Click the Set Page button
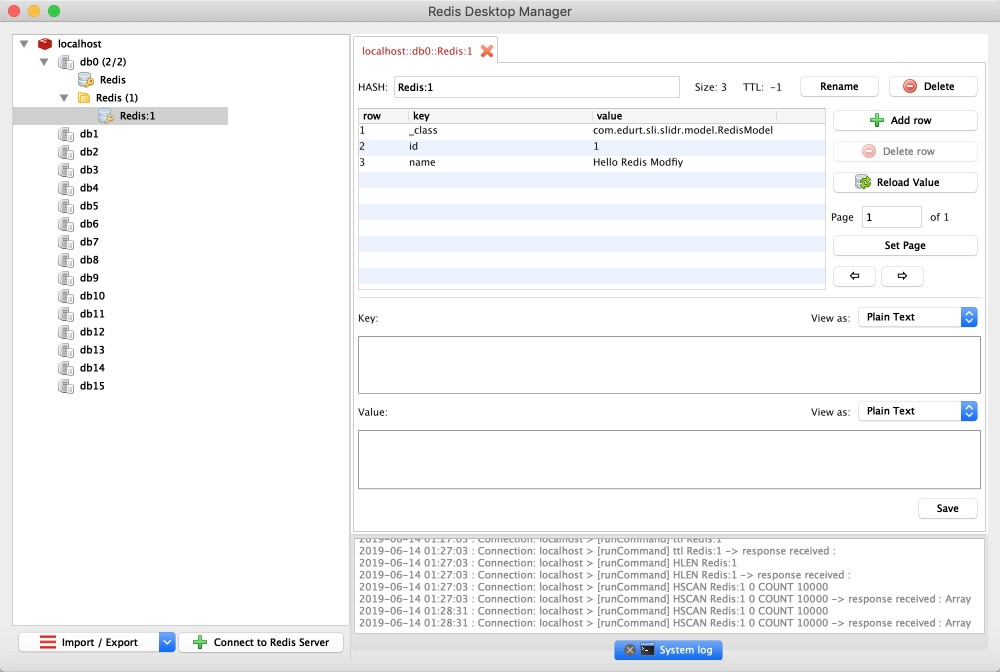The width and height of the screenshot is (1000, 672). [904, 245]
